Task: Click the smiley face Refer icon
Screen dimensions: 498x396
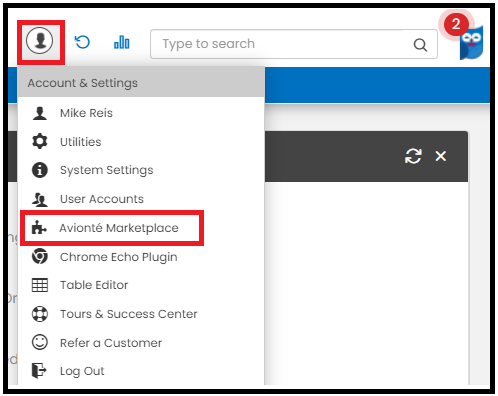Action: click(x=40, y=342)
